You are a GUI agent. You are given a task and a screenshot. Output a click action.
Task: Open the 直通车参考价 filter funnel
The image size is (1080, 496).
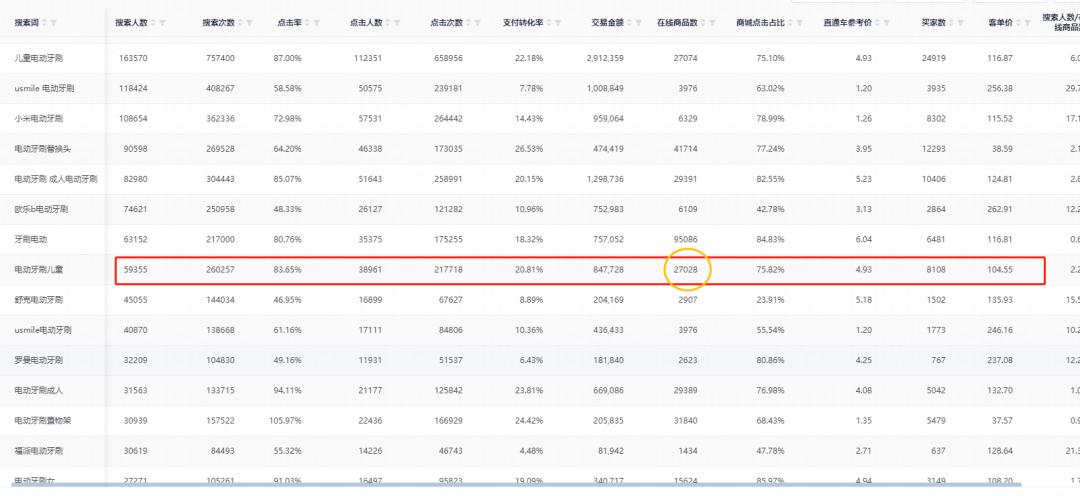click(x=886, y=23)
